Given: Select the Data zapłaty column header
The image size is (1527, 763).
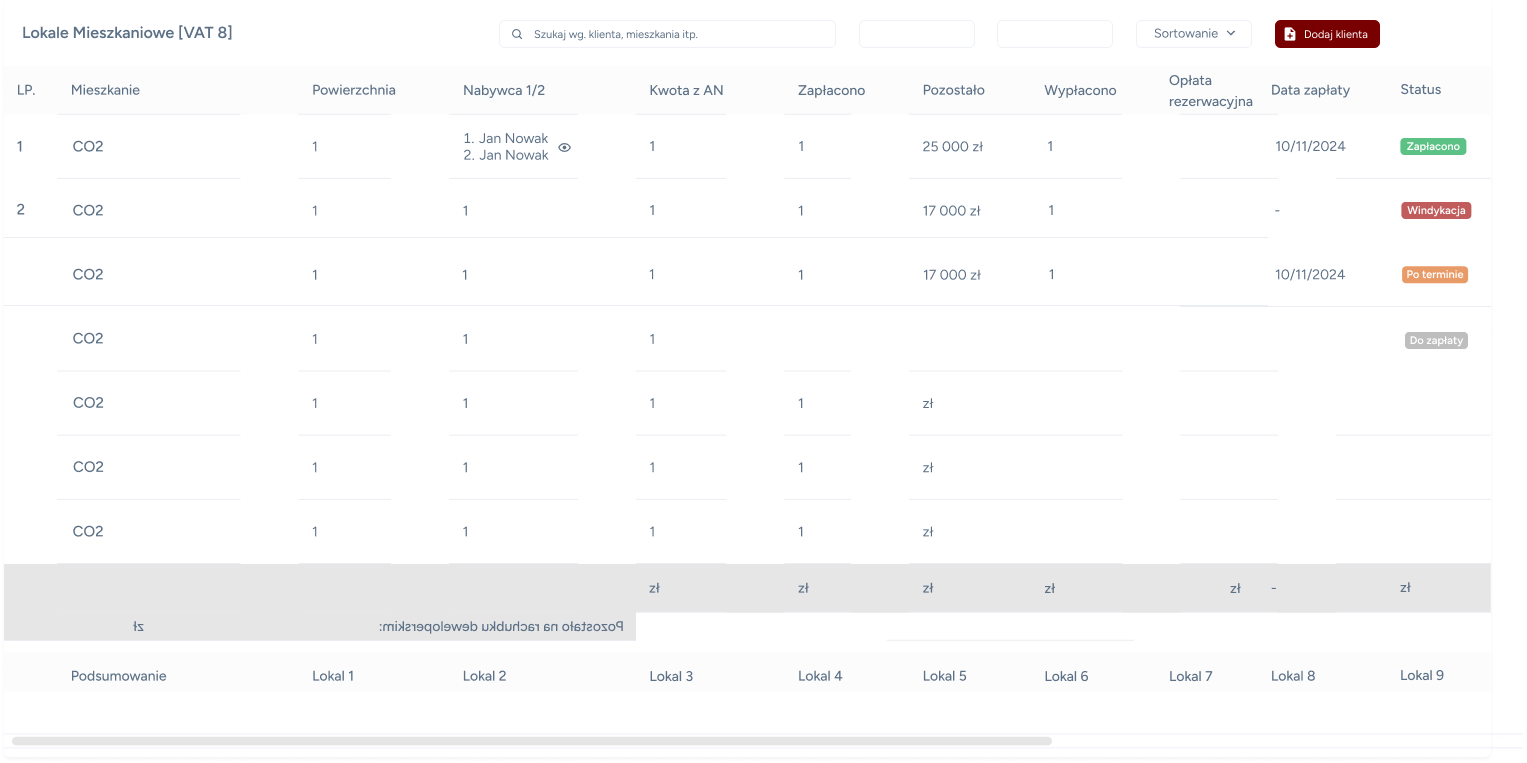Looking at the screenshot, I should tap(1310, 90).
